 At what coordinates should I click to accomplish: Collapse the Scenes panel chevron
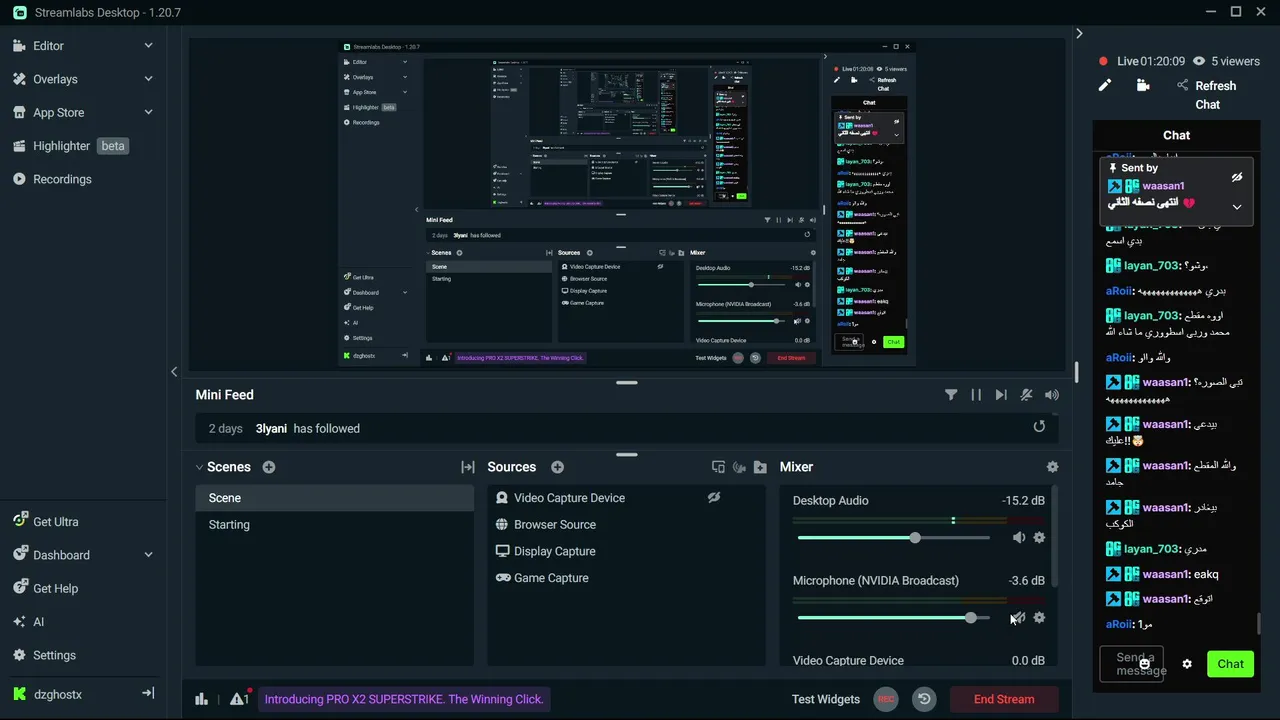tap(199, 467)
